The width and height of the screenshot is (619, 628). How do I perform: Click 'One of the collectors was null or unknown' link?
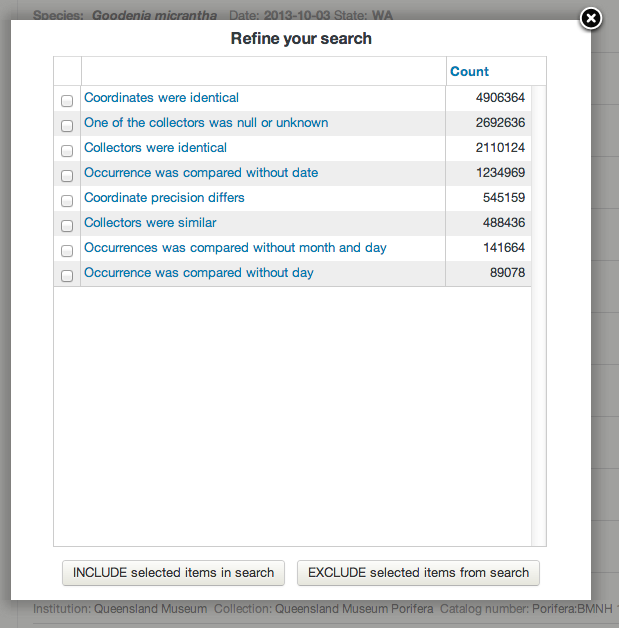[206, 123]
